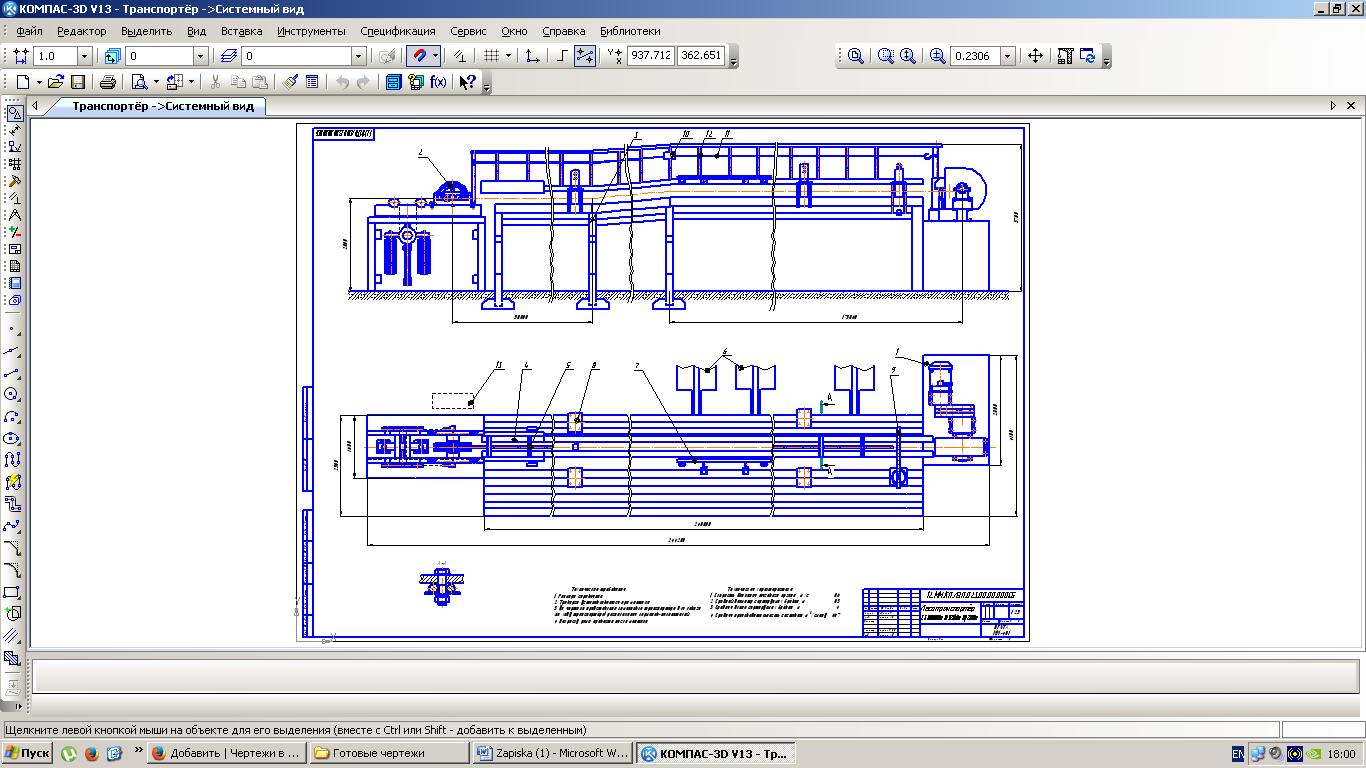The image size is (1366, 768).
Task: Click the Paste clipboard icon
Action: coord(260,82)
